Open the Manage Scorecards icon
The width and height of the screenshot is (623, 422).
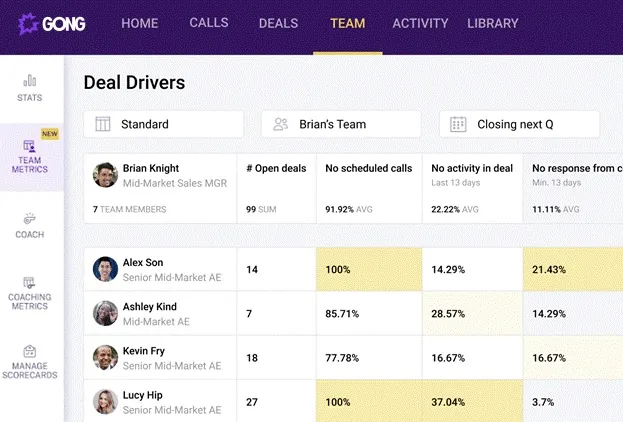click(30, 351)
